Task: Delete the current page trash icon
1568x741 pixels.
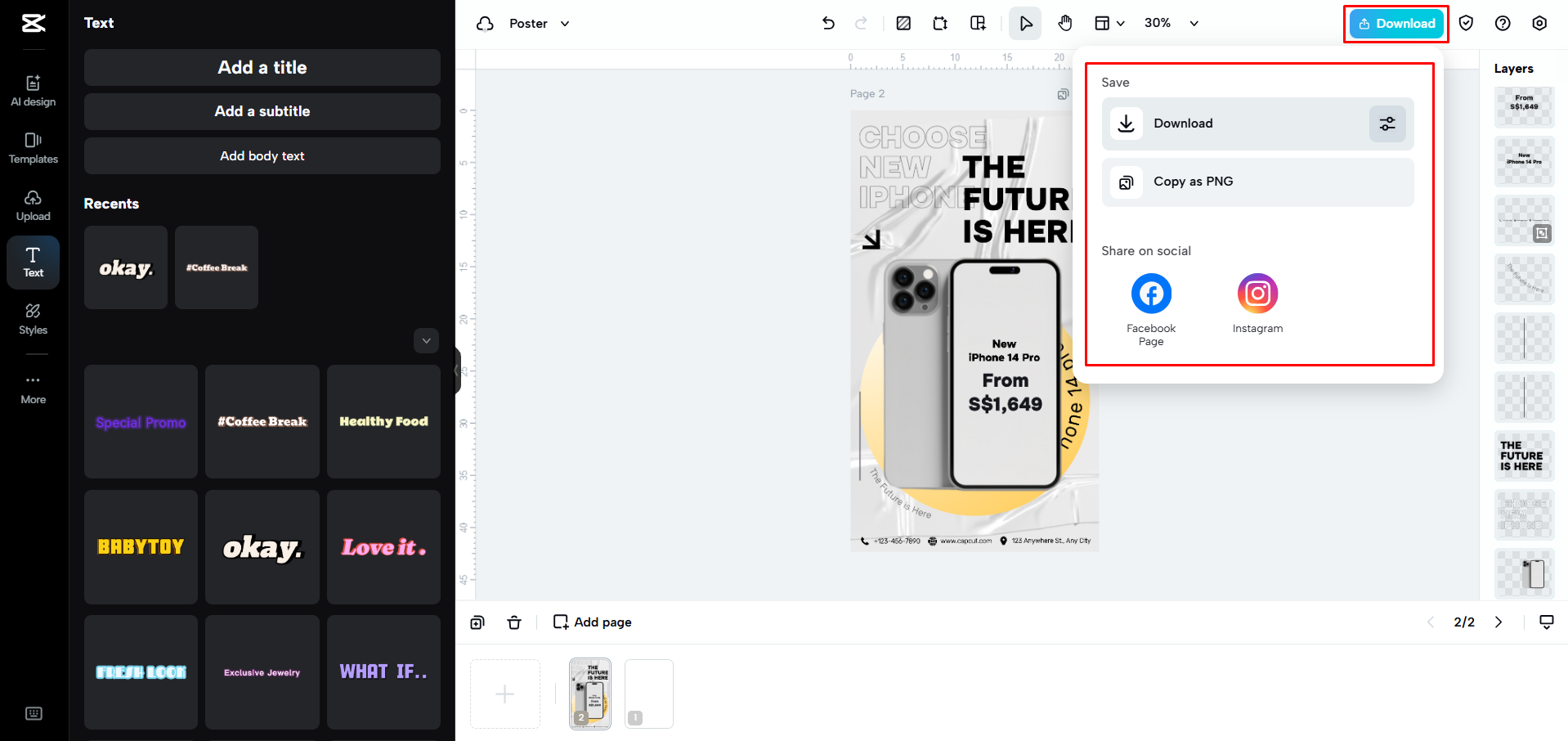Action: [x=514, y=622]
